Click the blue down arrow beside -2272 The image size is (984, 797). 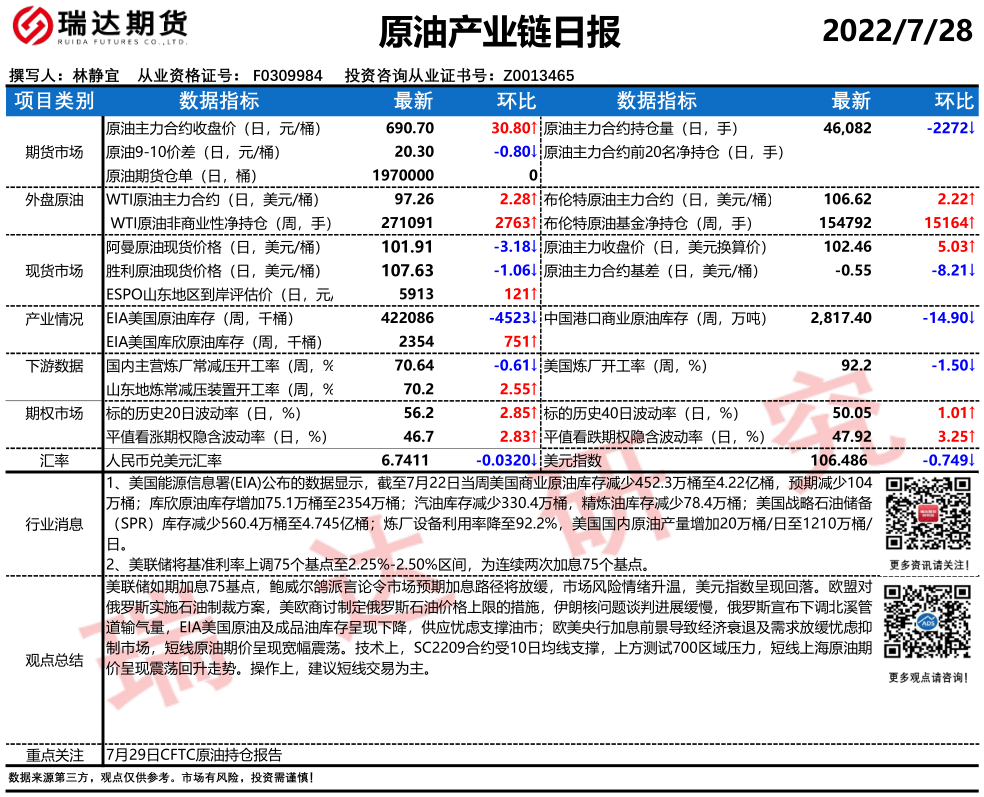pos(971,128)
